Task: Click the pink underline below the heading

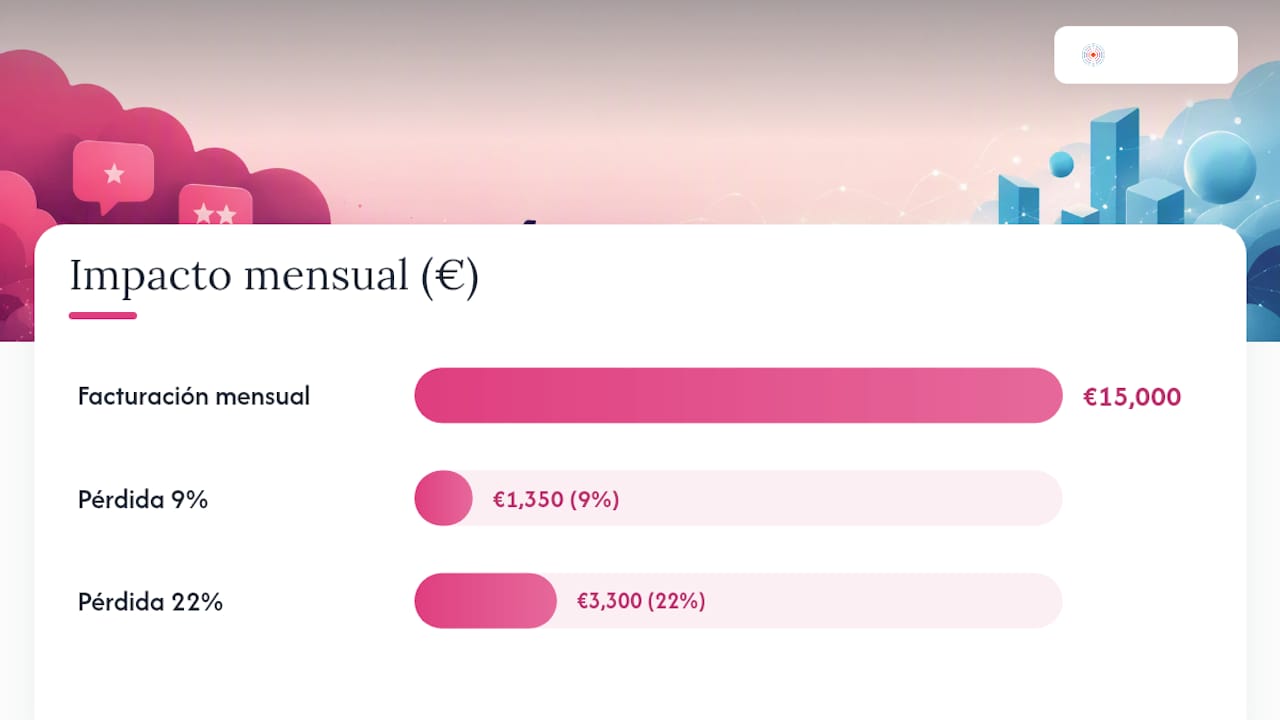Action: (103, 316)
